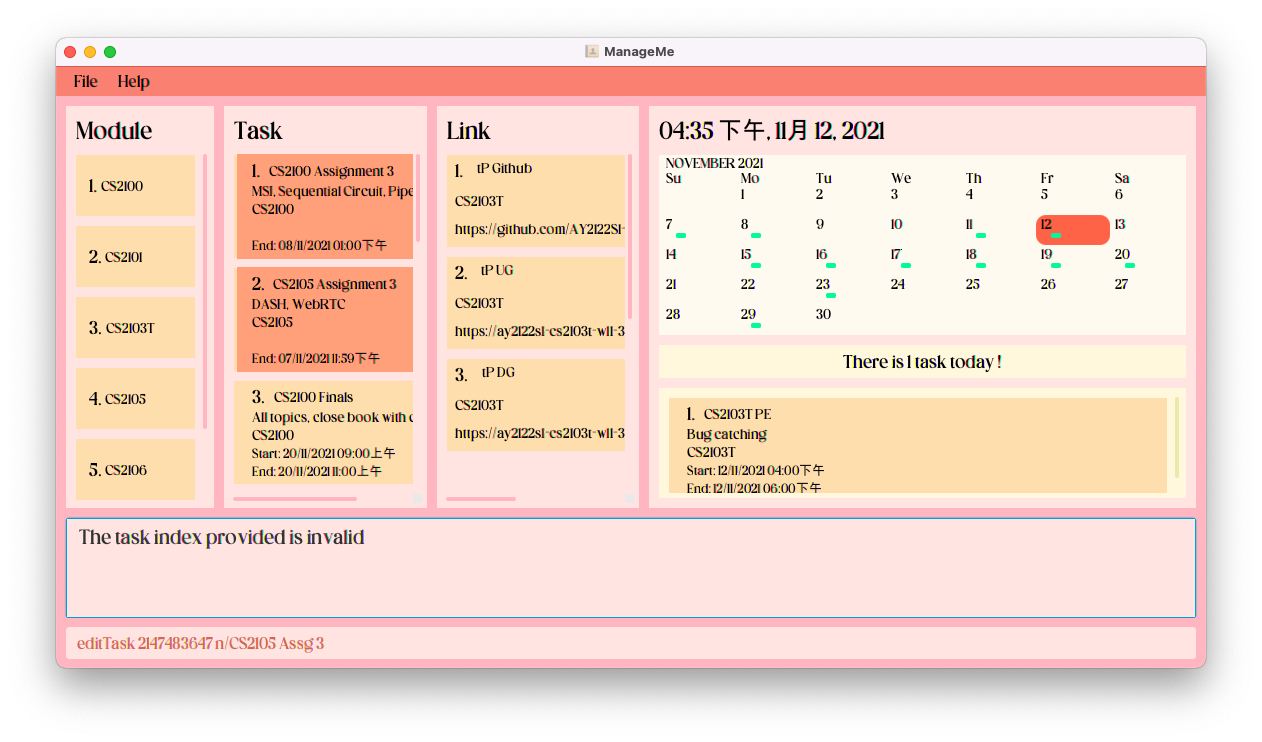Open the tP UG URL link
This screenshot has width=1262, height=742.
pos(539,331)
